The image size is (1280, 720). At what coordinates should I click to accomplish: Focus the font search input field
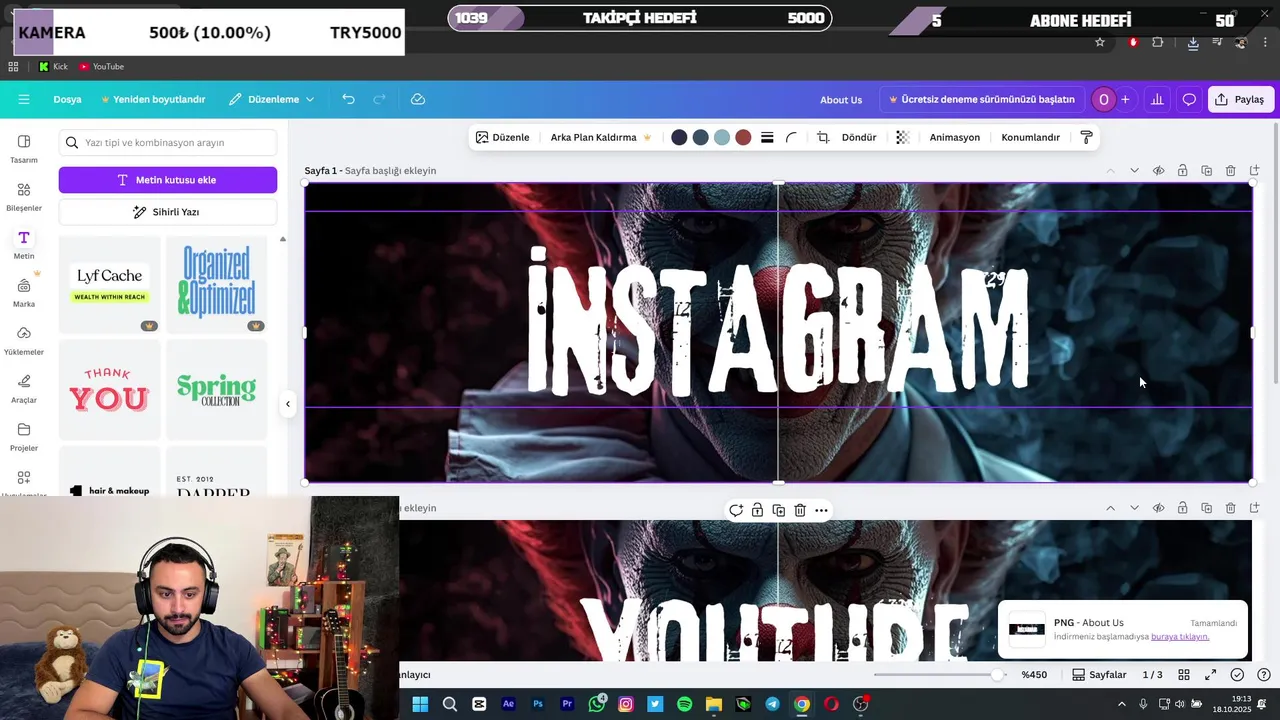click(168, 143)
